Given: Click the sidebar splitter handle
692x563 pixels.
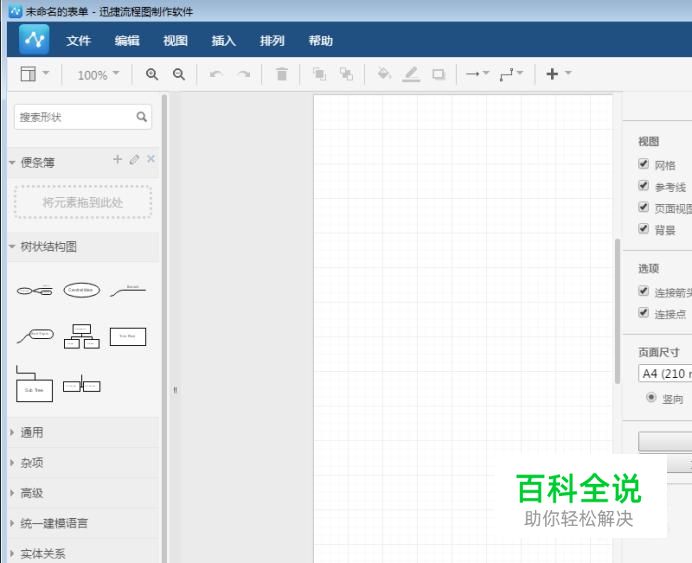Looking at the screenshot, I should click(x=175, y=390).
